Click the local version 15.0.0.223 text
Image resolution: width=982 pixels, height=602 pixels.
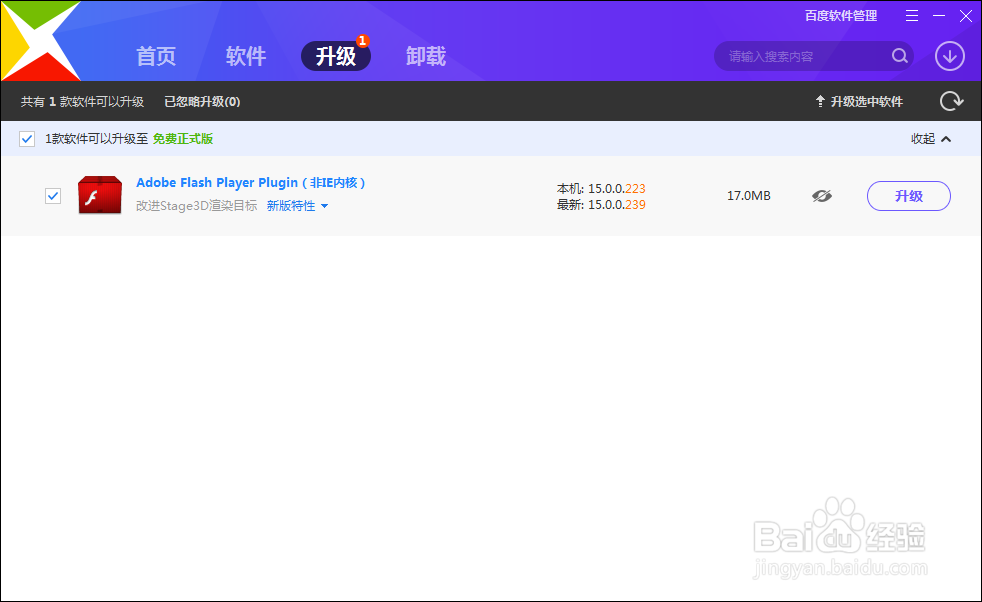pos(601,189)
